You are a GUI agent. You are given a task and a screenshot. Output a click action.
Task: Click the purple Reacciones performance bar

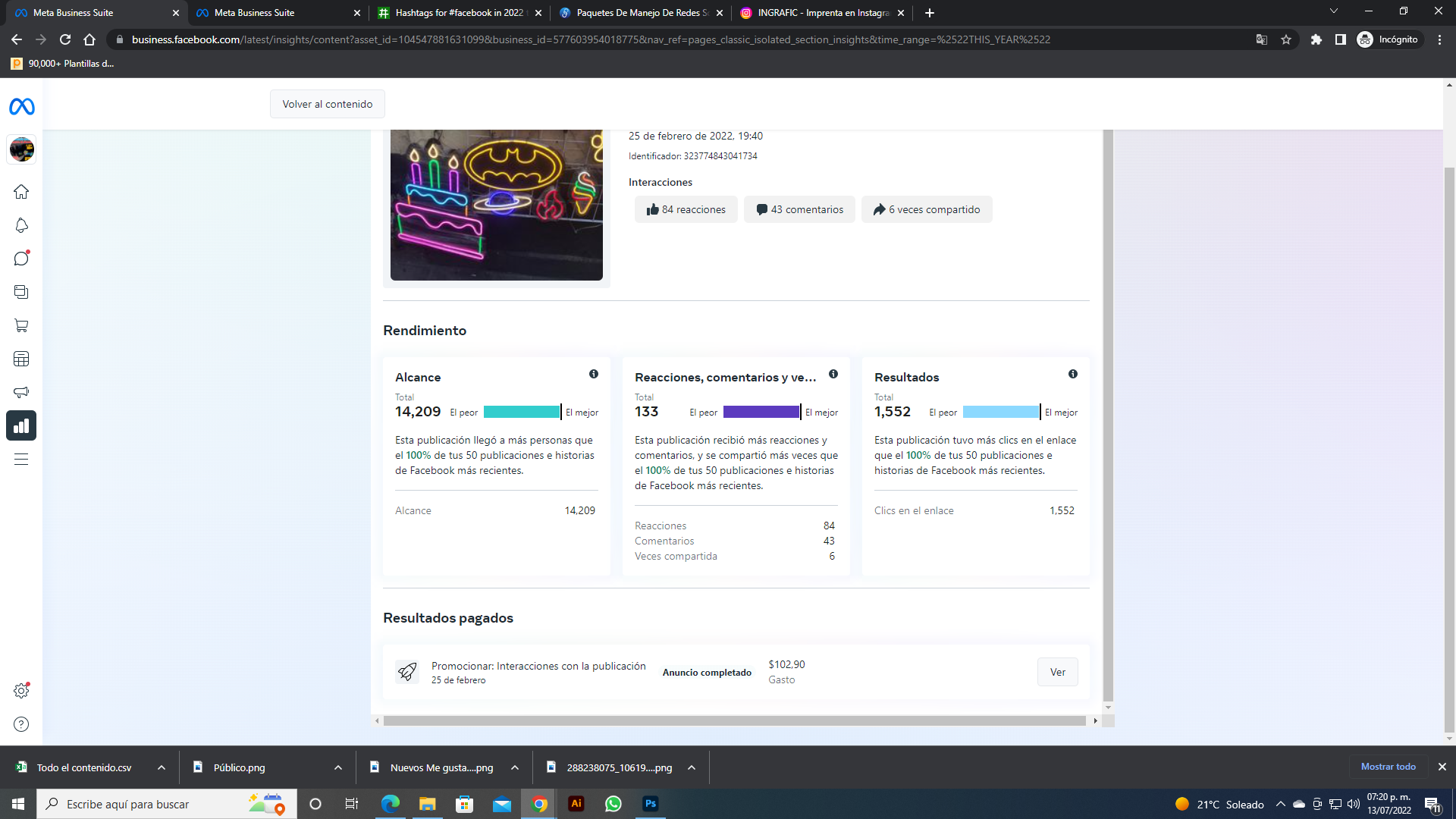pos(762,412)
